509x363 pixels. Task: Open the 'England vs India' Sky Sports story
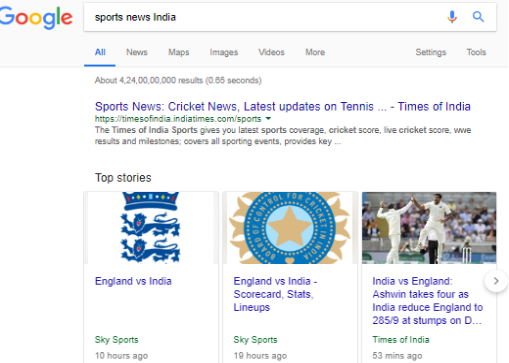133,281
